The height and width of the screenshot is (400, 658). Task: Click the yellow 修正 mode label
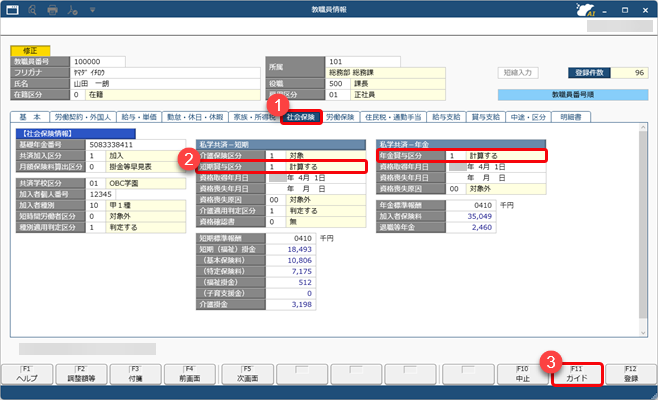pos(30,51)
